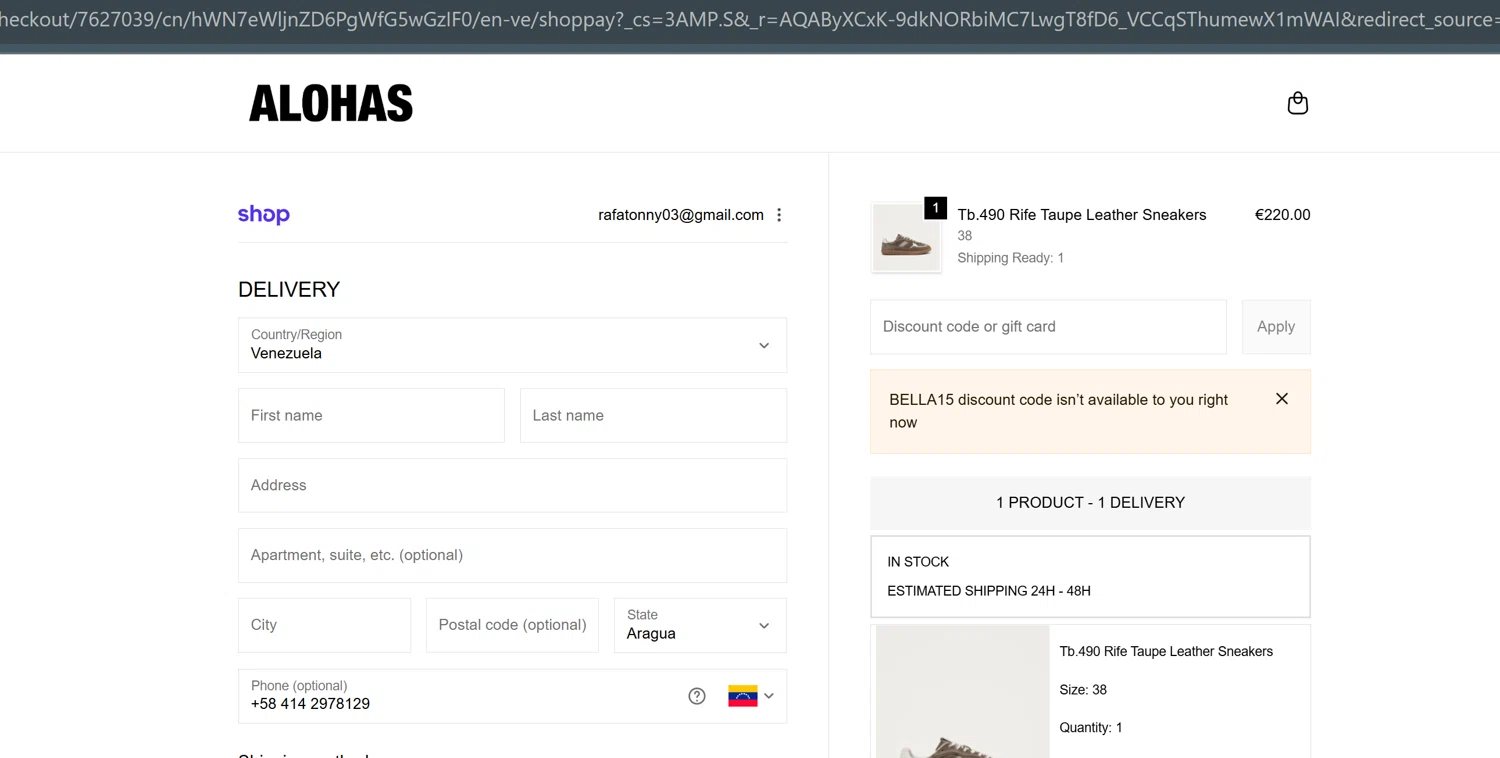Click the 1 PRODUCT - 1 DELIVERY banner
Screen dimensions: 1500x758
point(1090,503)
